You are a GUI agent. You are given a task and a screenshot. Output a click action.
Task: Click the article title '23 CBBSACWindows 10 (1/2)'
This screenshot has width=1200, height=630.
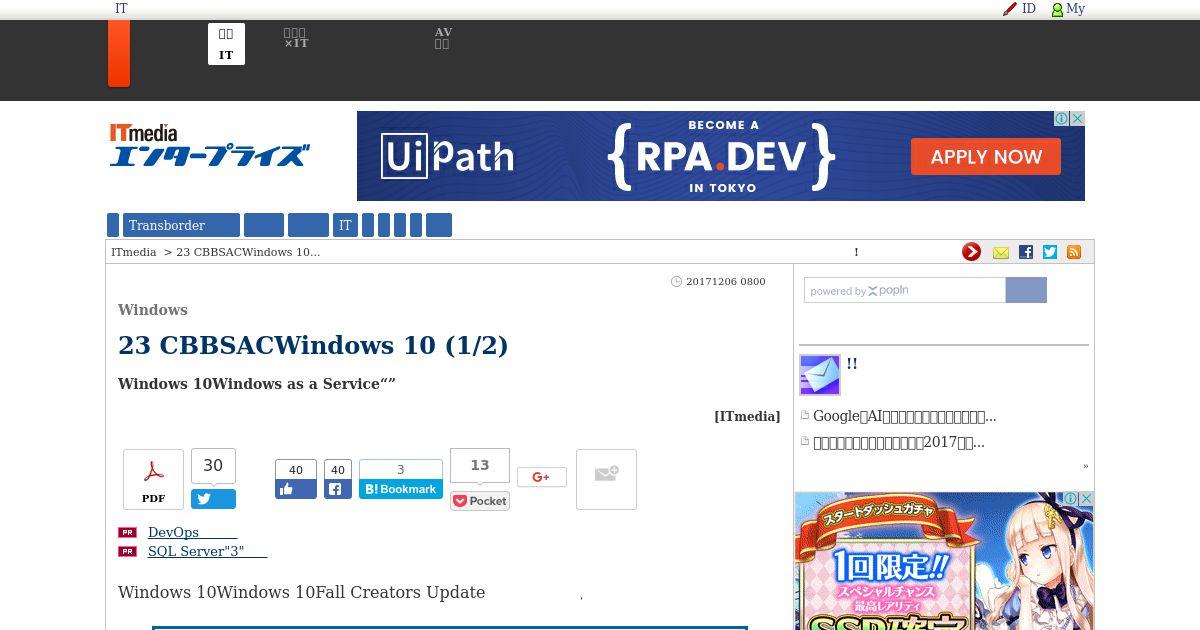point(313,345)
